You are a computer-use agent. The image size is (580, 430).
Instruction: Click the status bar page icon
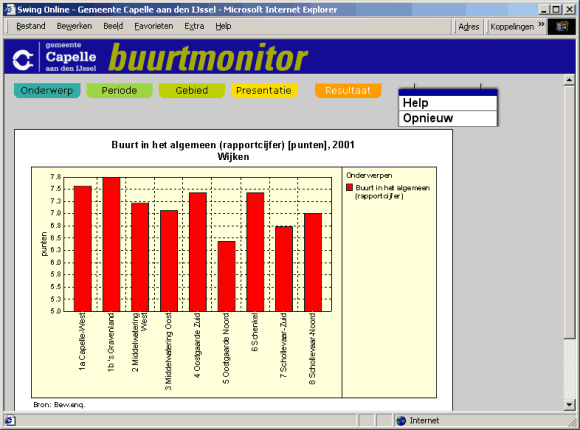click(x=10, y=420)
